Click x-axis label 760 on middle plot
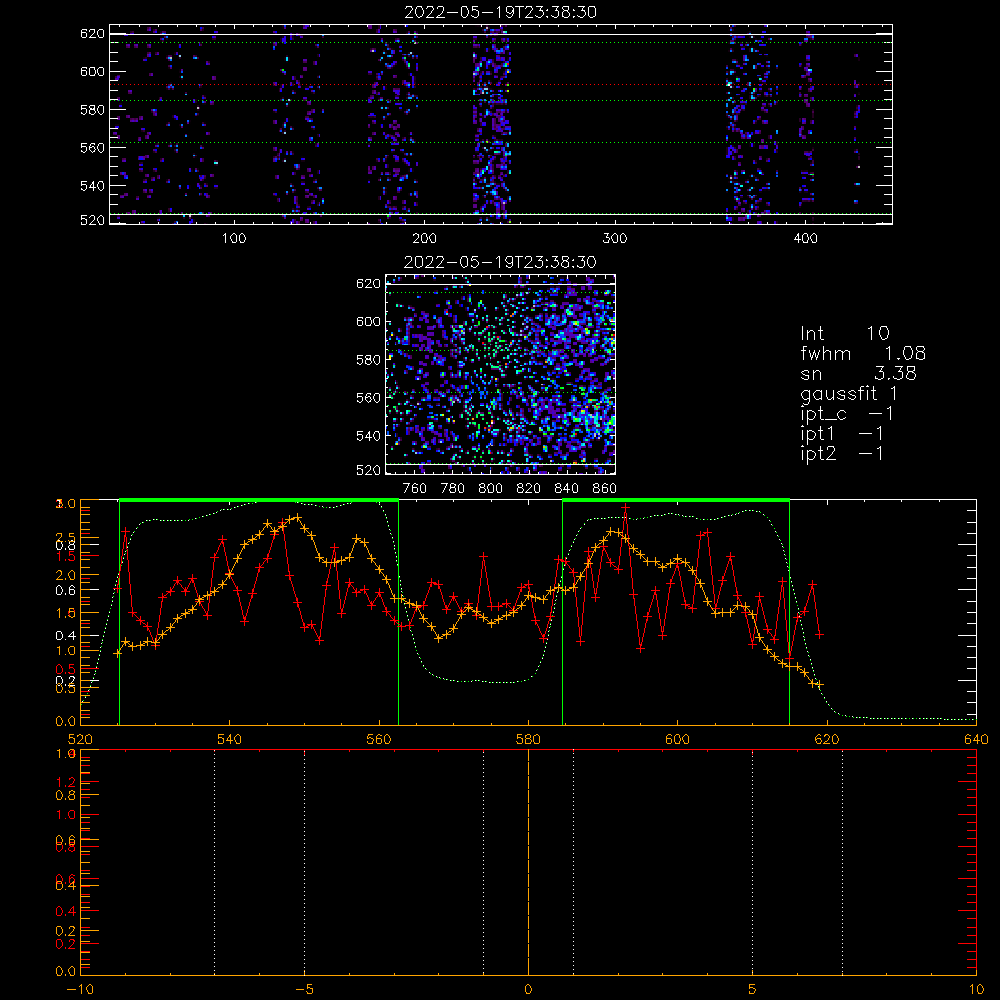This screenshot has height=1000, width=1000. (x=415, y=489)
